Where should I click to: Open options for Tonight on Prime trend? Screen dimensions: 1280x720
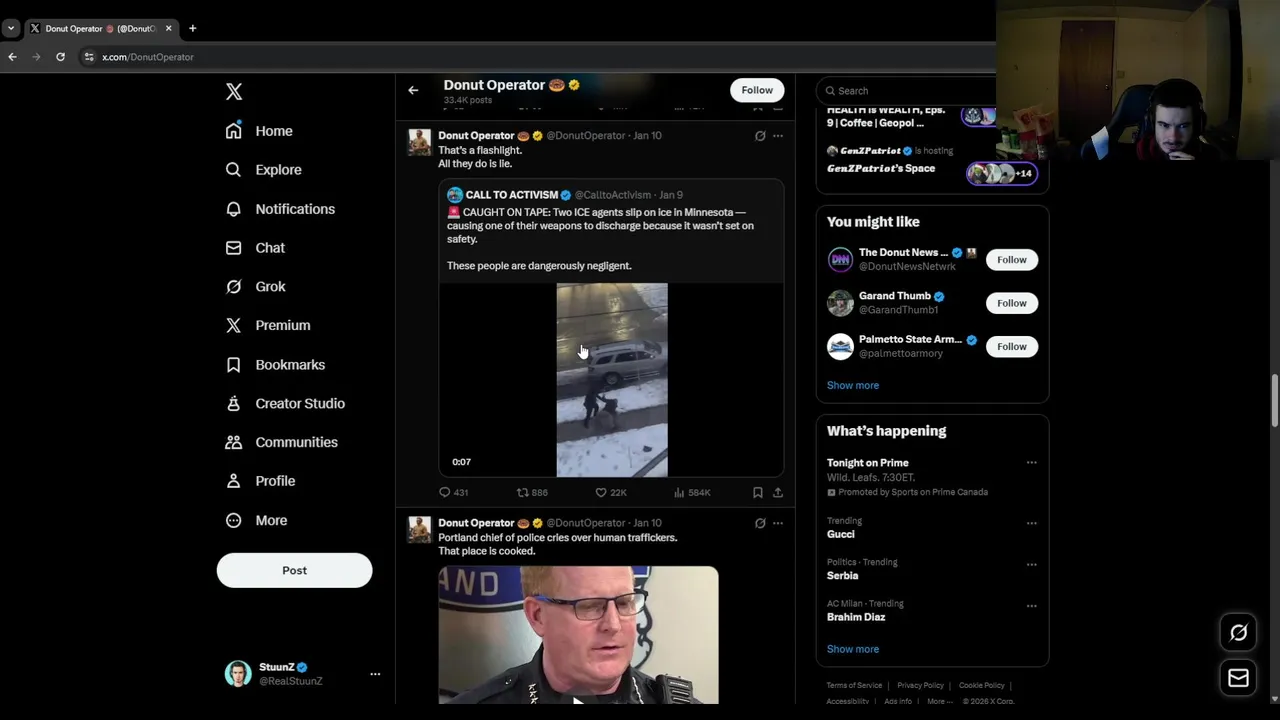tap(1031, 463)
